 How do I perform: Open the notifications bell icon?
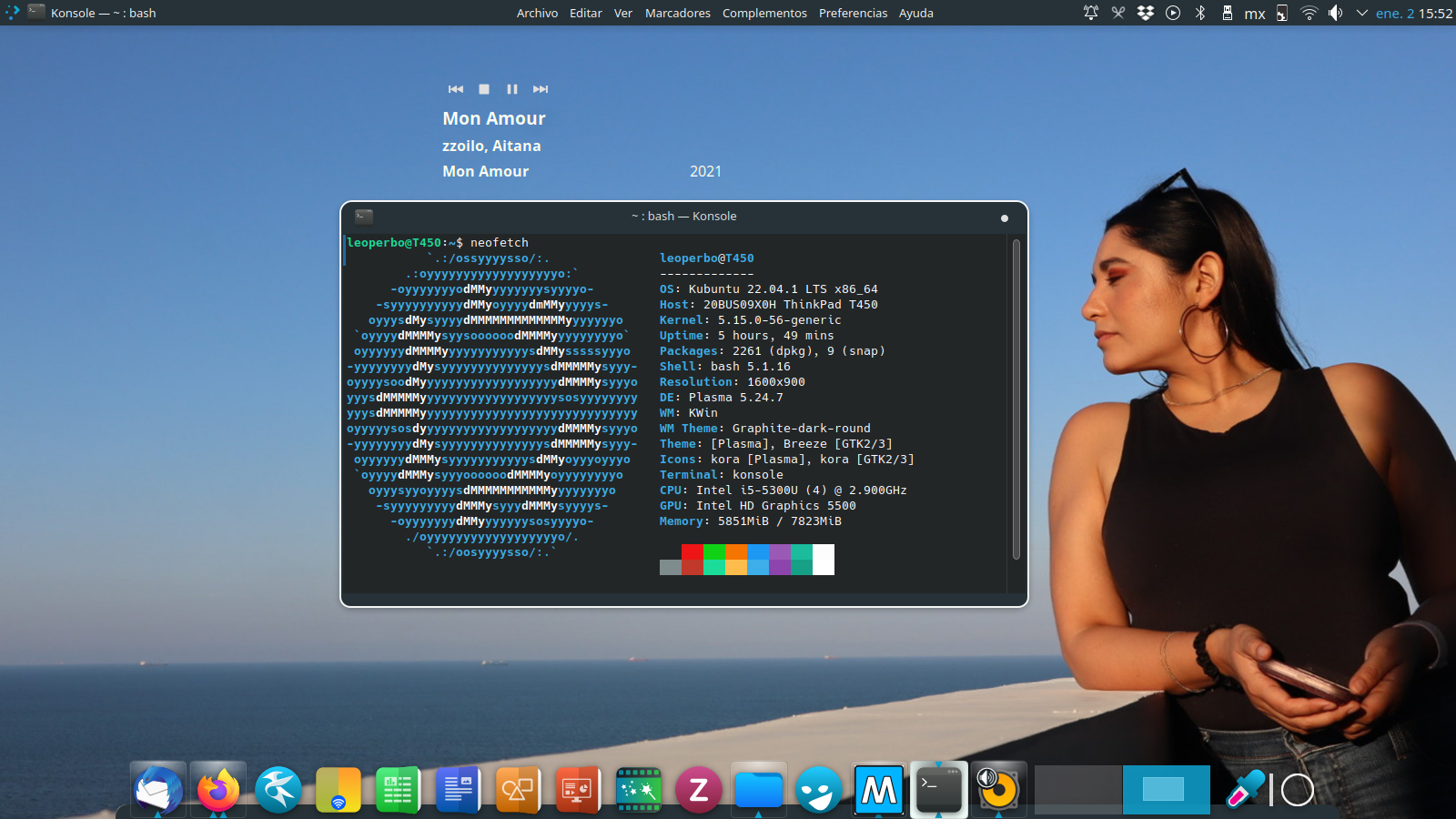point(1090,13)
